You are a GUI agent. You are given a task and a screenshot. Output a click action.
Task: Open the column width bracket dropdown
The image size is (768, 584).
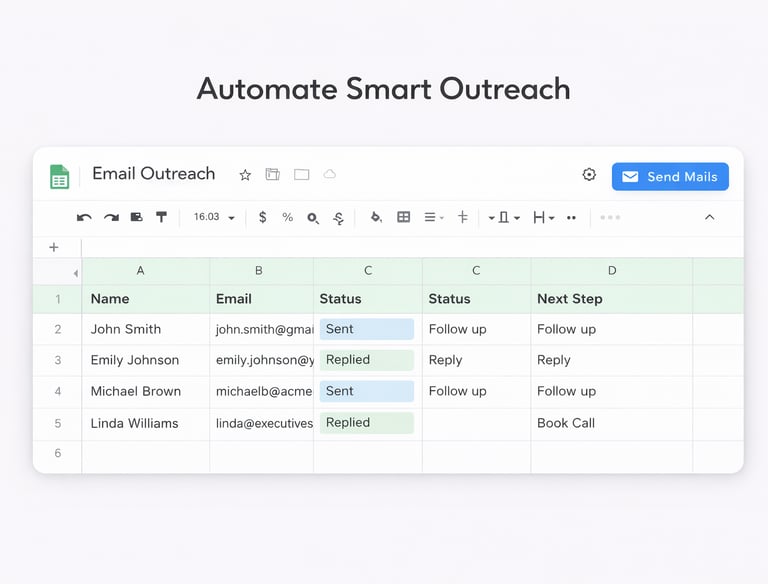click(x=504, y=218)
